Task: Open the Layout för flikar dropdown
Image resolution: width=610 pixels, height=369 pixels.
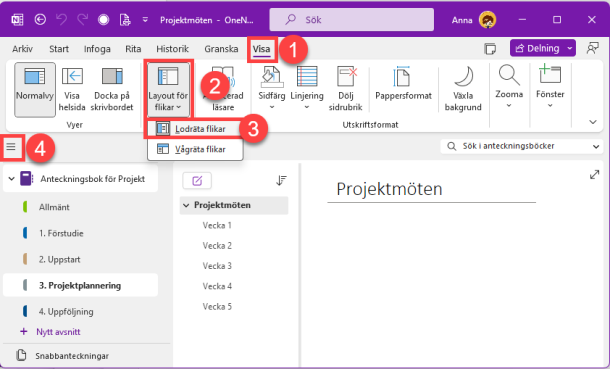Action: click(168, 89)
